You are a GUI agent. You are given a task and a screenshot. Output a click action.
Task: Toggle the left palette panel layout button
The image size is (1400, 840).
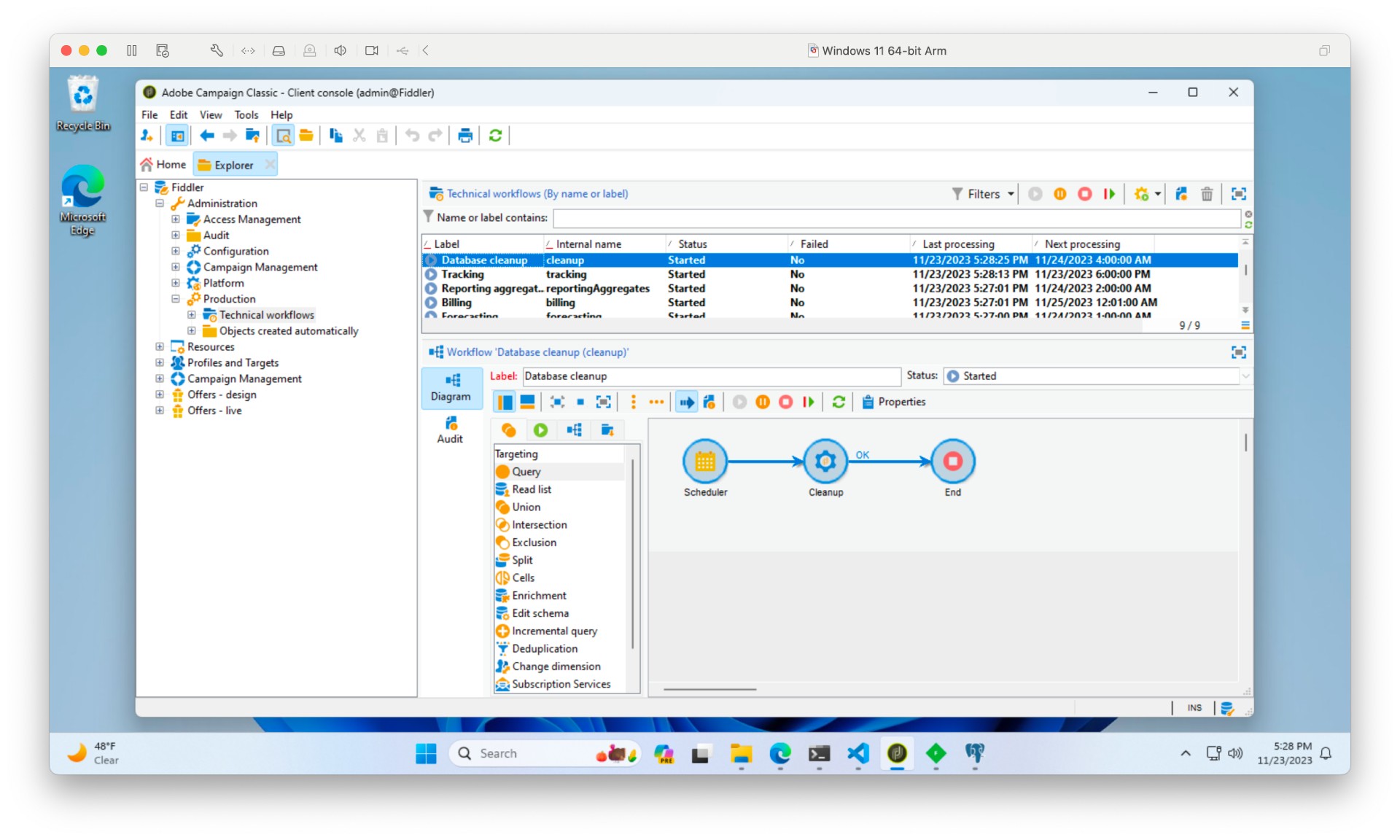(x=505, y=402)
